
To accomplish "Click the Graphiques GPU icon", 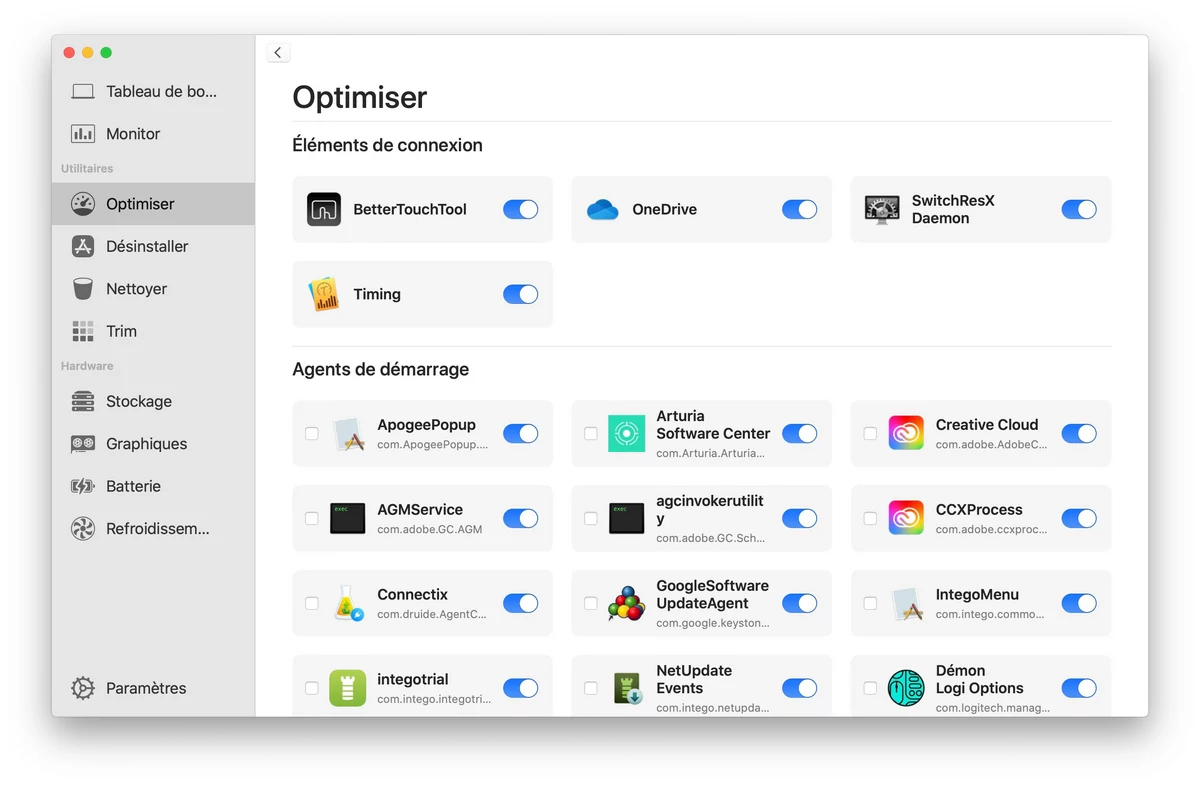I will [83, 444].
